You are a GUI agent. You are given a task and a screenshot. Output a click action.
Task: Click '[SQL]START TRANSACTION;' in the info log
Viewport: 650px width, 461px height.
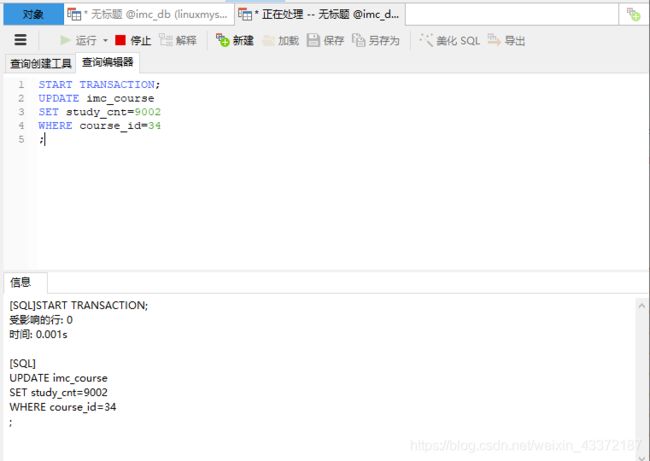[79, 306]
